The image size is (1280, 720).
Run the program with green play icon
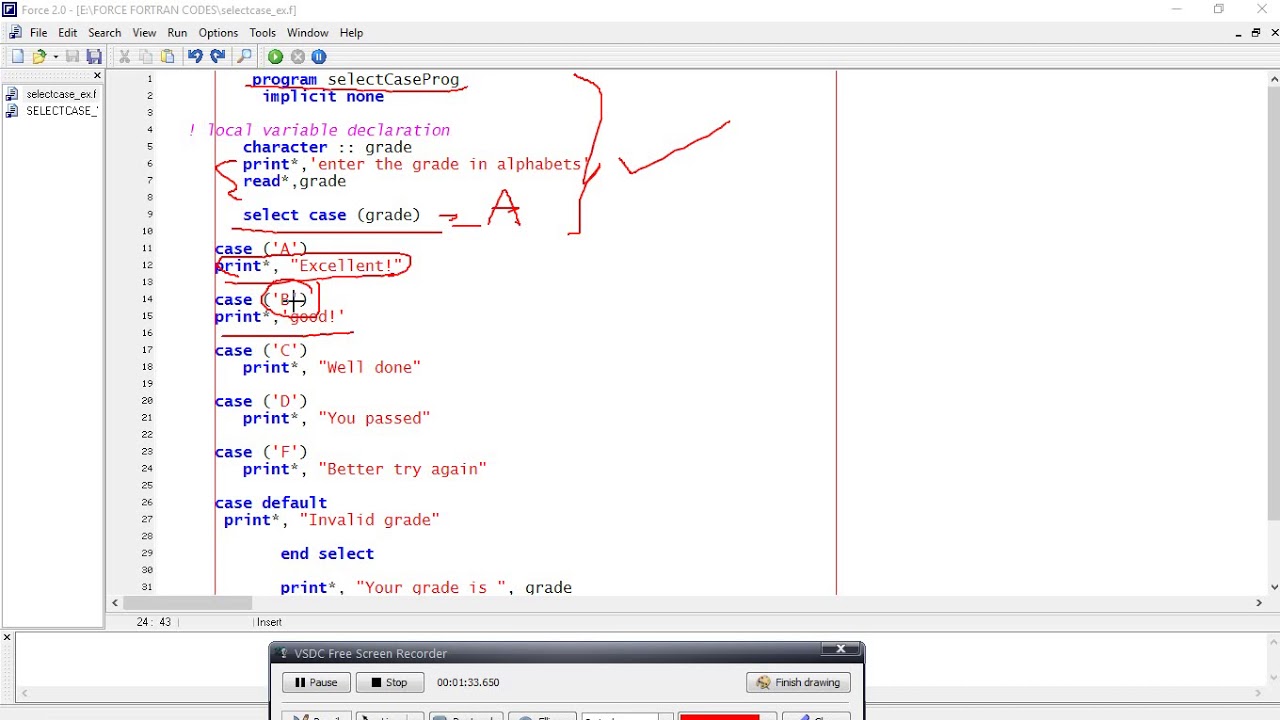coord(275,57)
